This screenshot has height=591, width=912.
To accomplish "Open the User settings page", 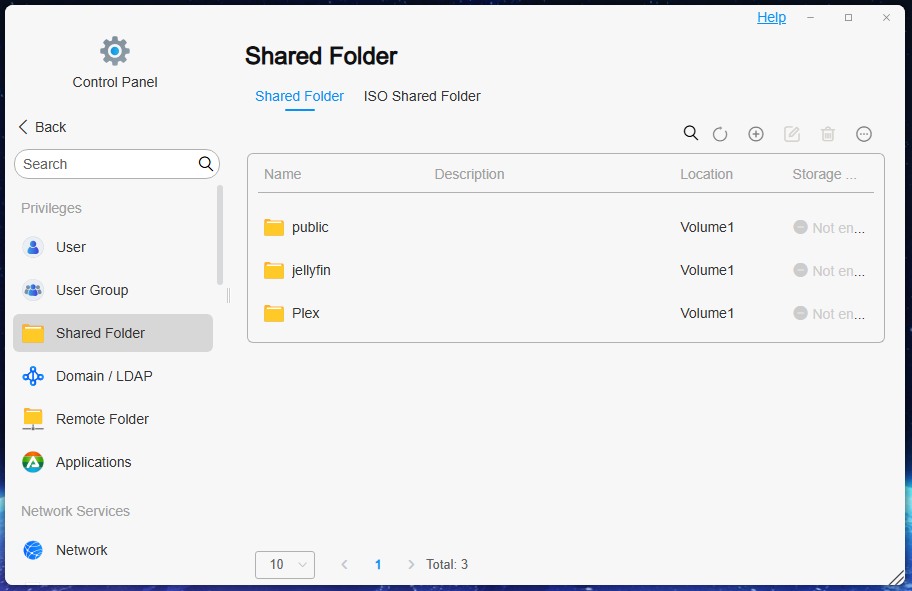I will tap(113, 247).
